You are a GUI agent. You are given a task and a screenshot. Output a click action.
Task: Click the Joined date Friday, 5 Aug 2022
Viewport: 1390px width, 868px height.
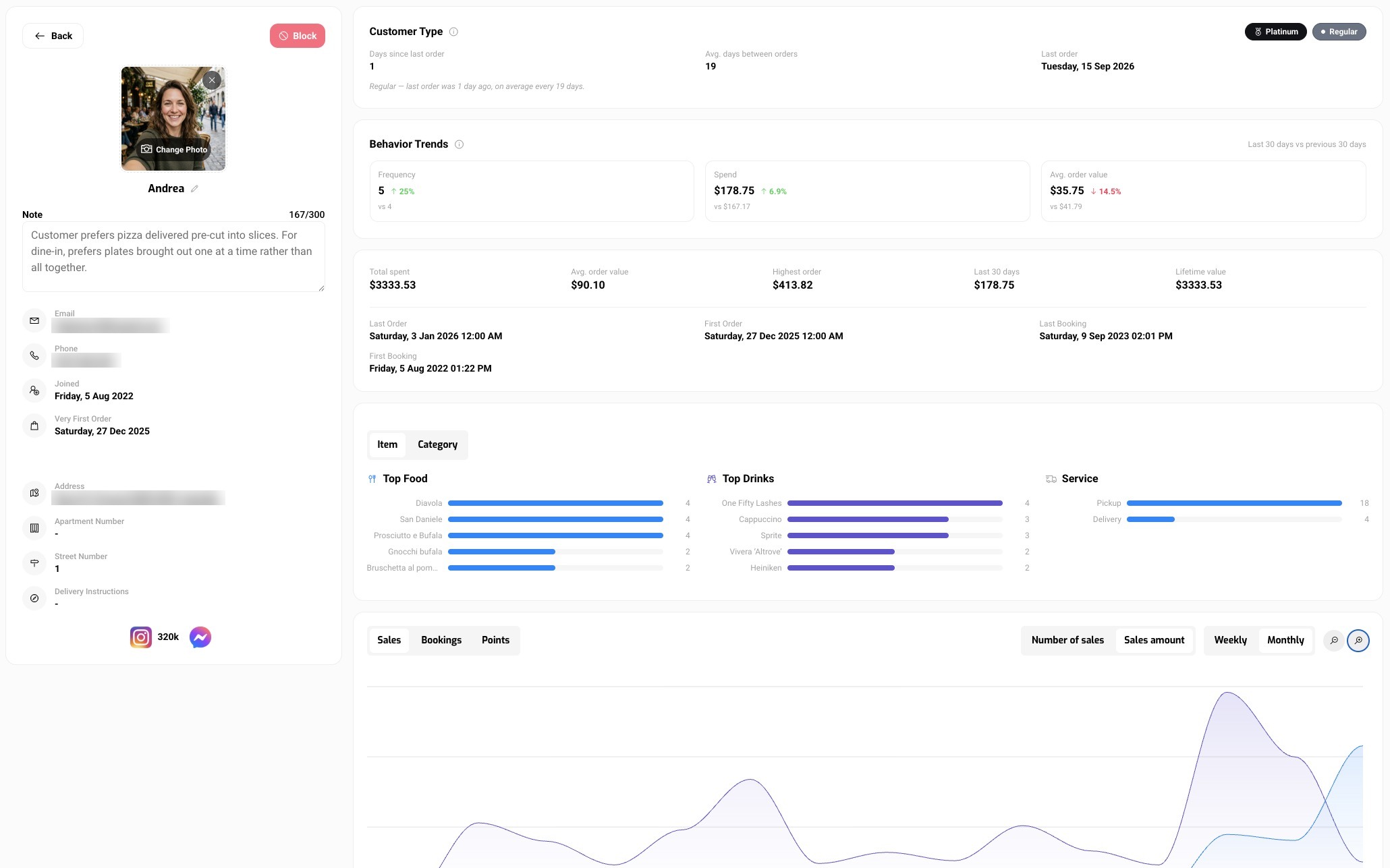[94, 396]
